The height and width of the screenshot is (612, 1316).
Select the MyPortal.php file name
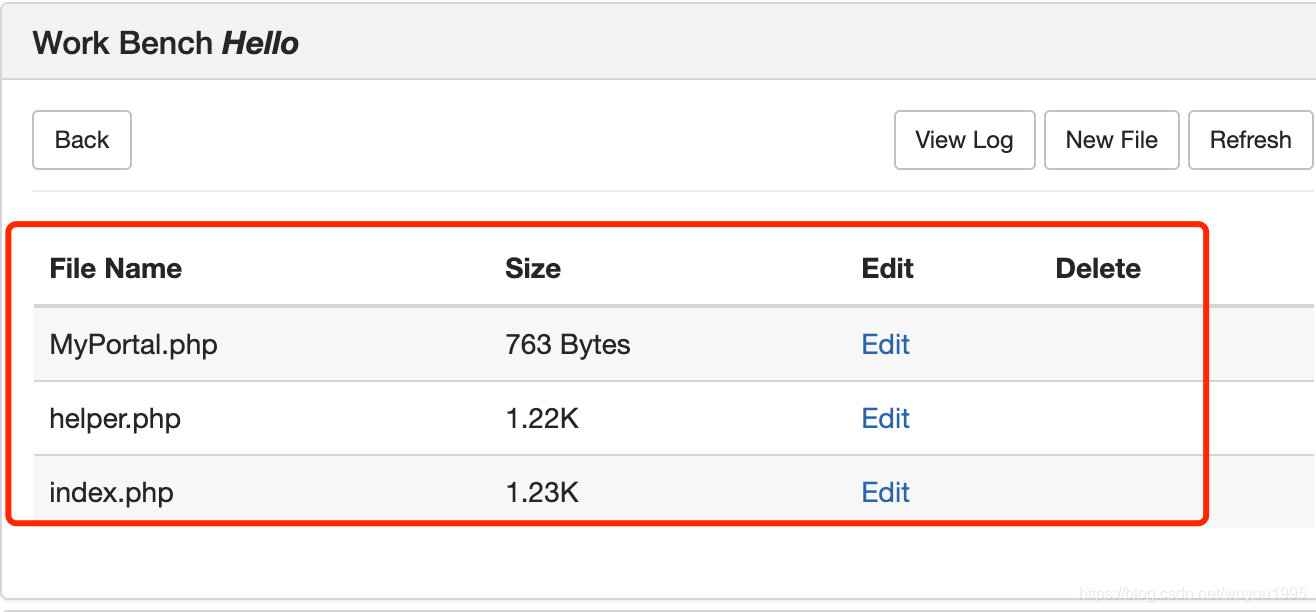coord(134,345)
